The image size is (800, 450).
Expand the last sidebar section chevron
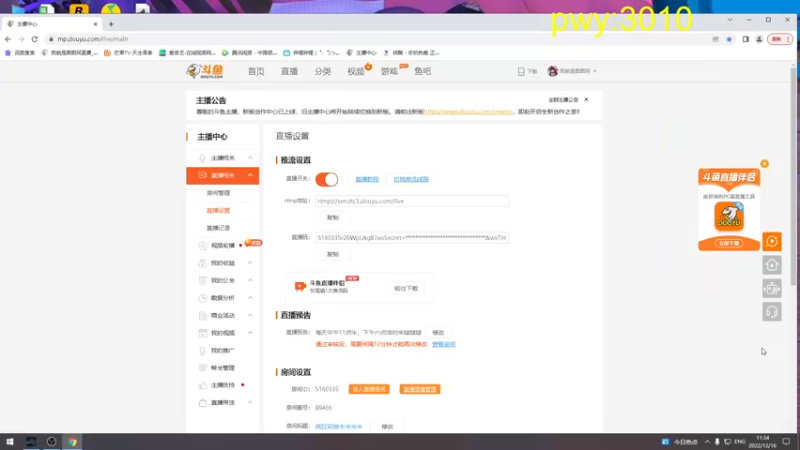[x=250, y=403]
